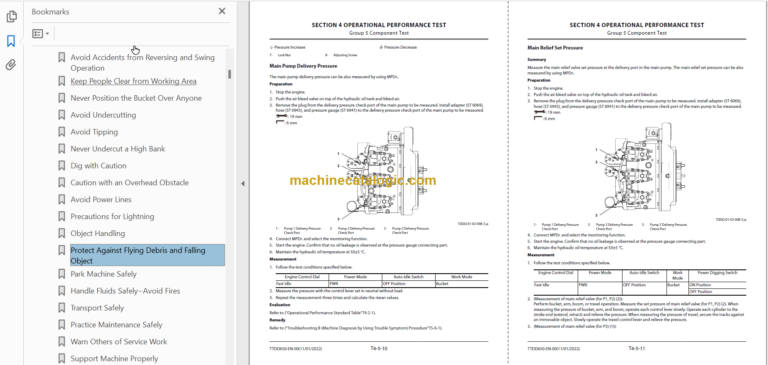Click bookmark icon beside Never Position the Bucket
768x365 pixels.
[x=61, y=98]
